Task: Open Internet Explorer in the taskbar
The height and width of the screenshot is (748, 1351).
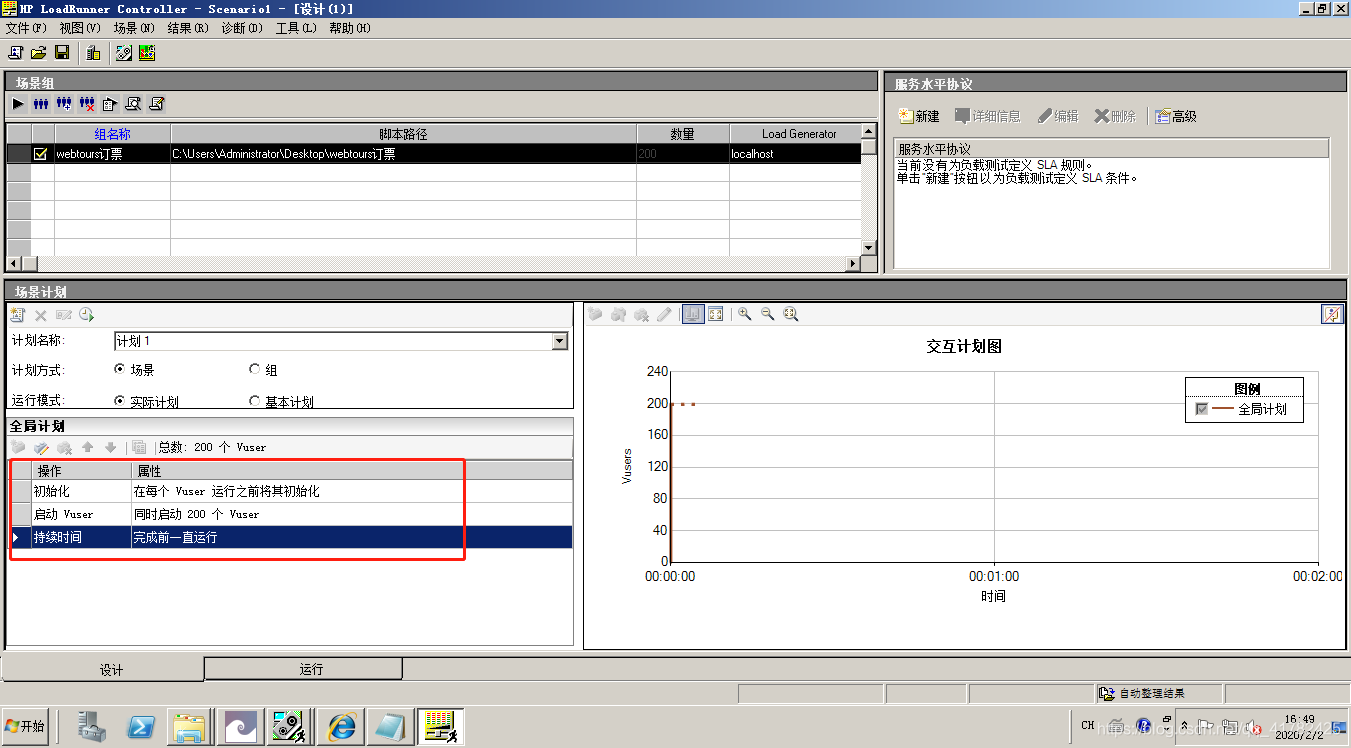Action: pyautogui.click(x=342, y=726)
